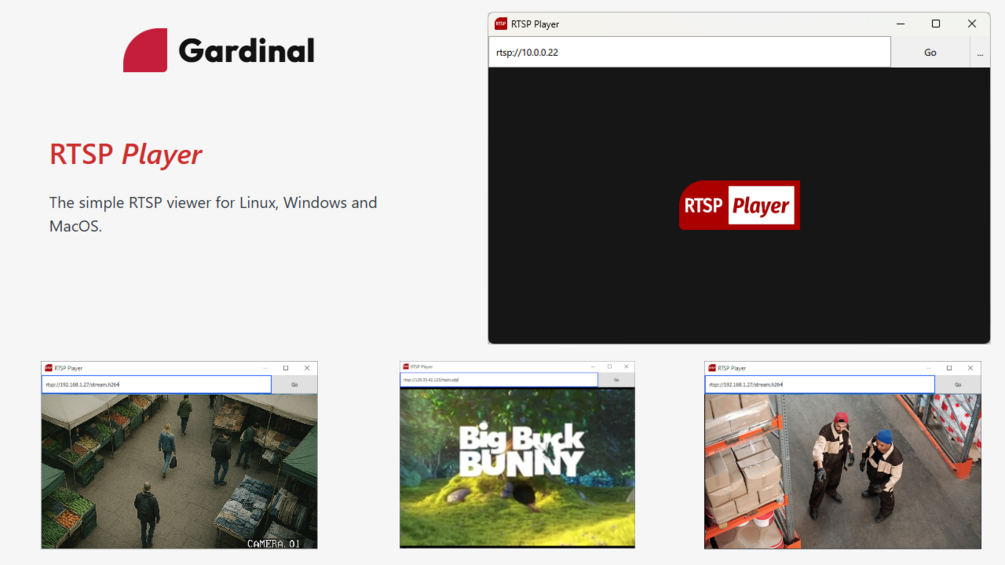Click the Gardinal wordmark text

(x=247, y=51)
